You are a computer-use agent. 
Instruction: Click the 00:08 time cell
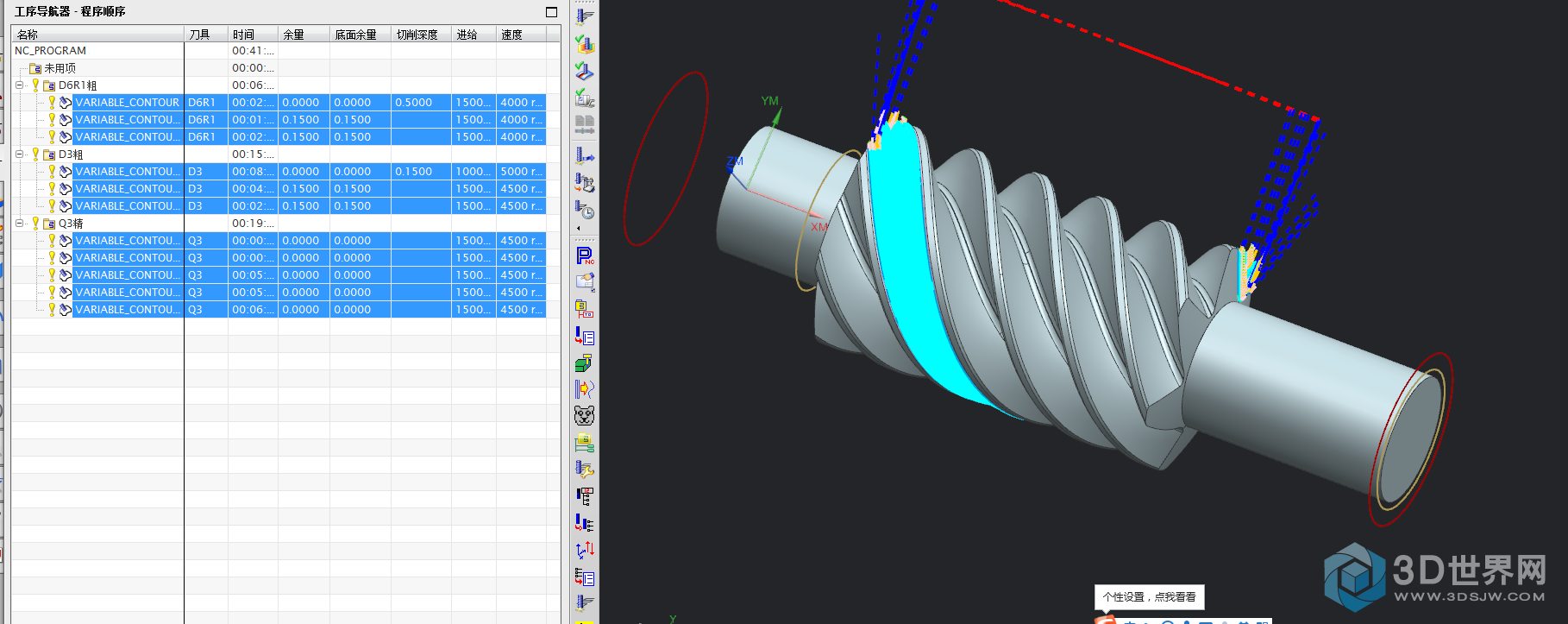tap(253, 172)
